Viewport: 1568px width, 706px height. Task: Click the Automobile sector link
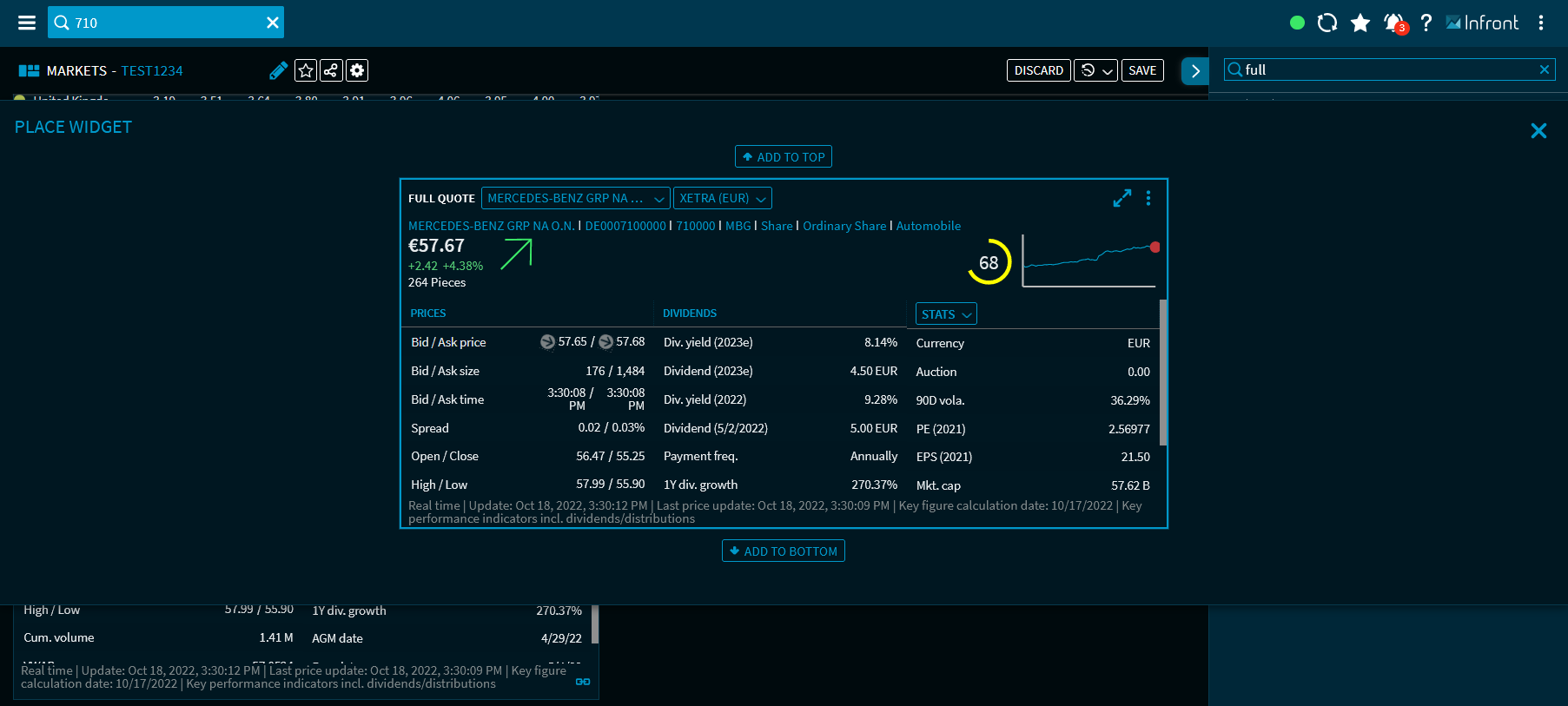(x=928, y=226)
